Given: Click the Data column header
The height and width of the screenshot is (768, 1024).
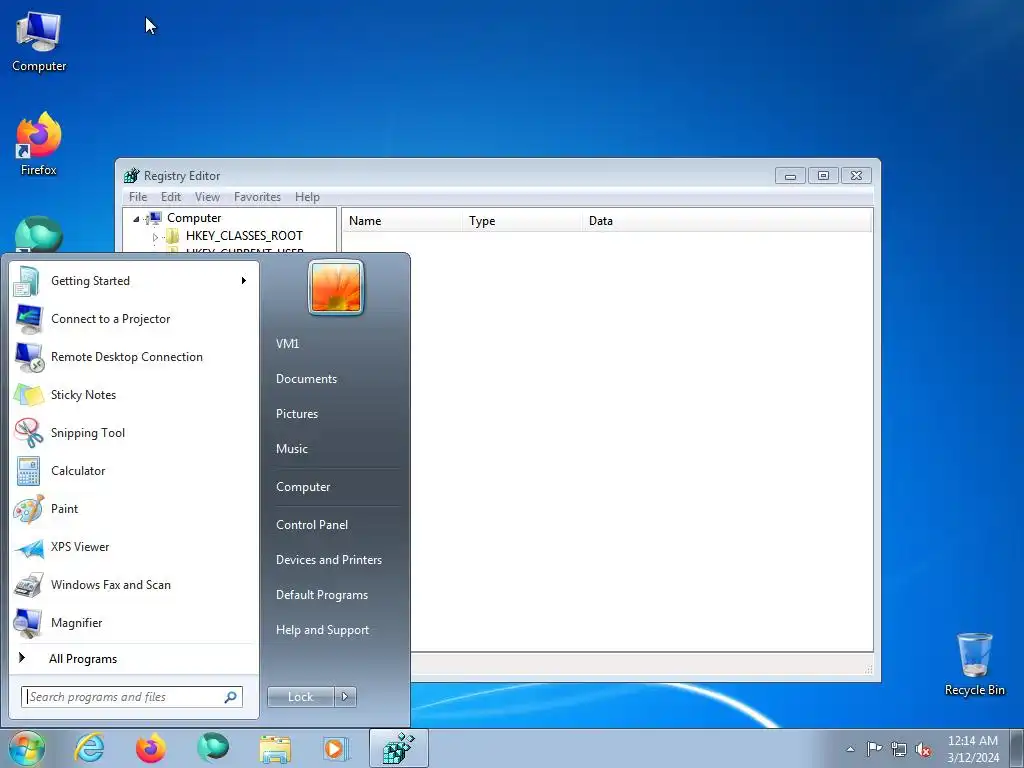Looking at the screenshot, I should [x=727, y=221].
